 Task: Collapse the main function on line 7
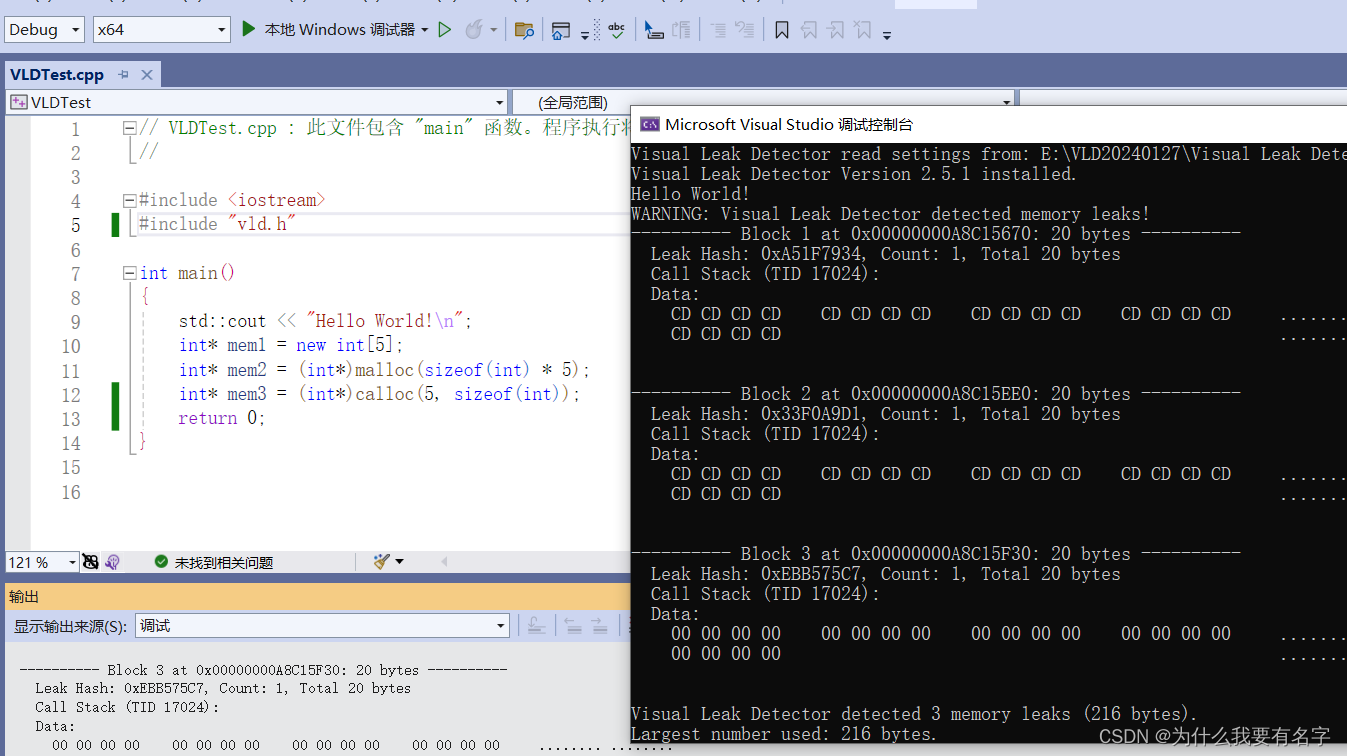129,273
